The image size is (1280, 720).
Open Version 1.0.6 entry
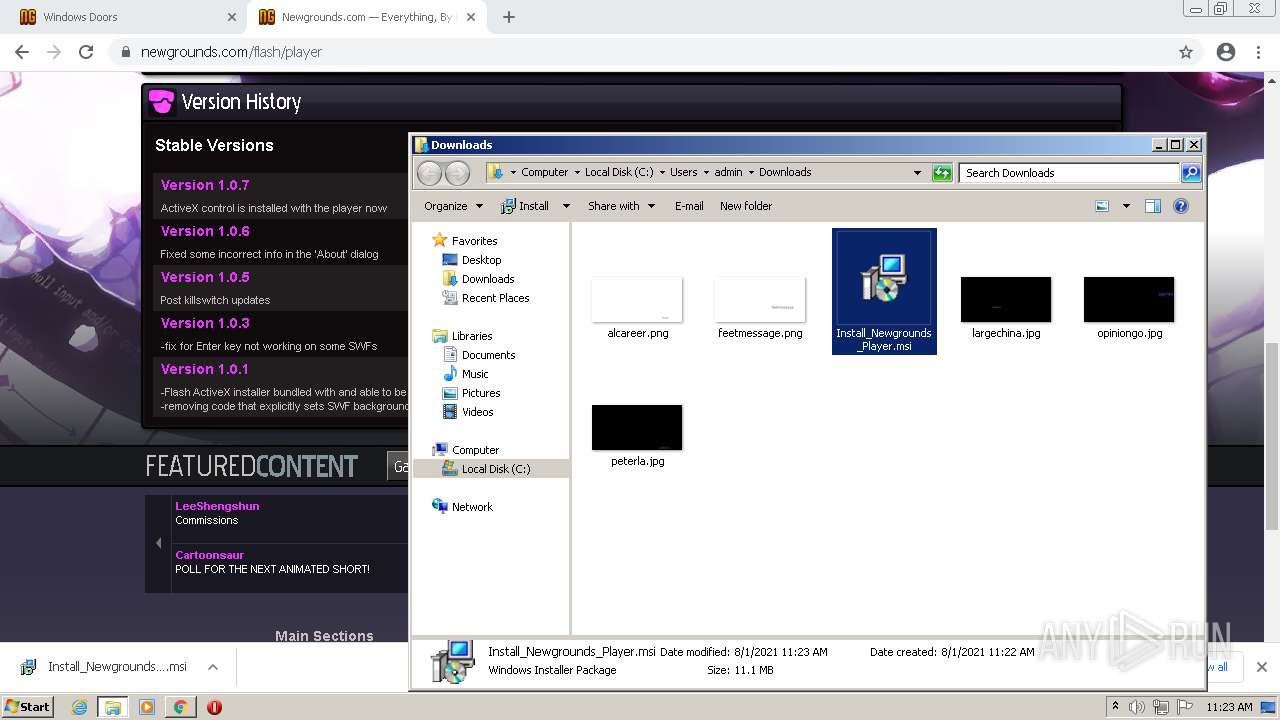click(205, 231)
